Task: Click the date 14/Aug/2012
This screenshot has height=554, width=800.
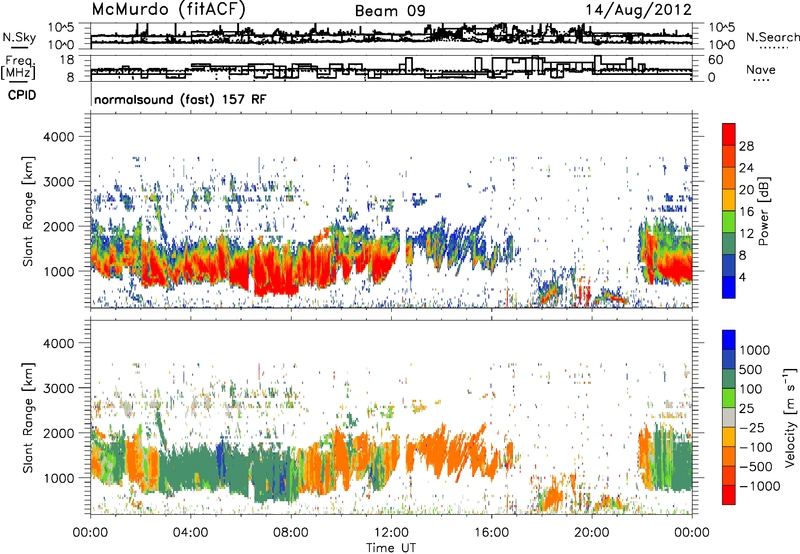Action: coord(638,10)
